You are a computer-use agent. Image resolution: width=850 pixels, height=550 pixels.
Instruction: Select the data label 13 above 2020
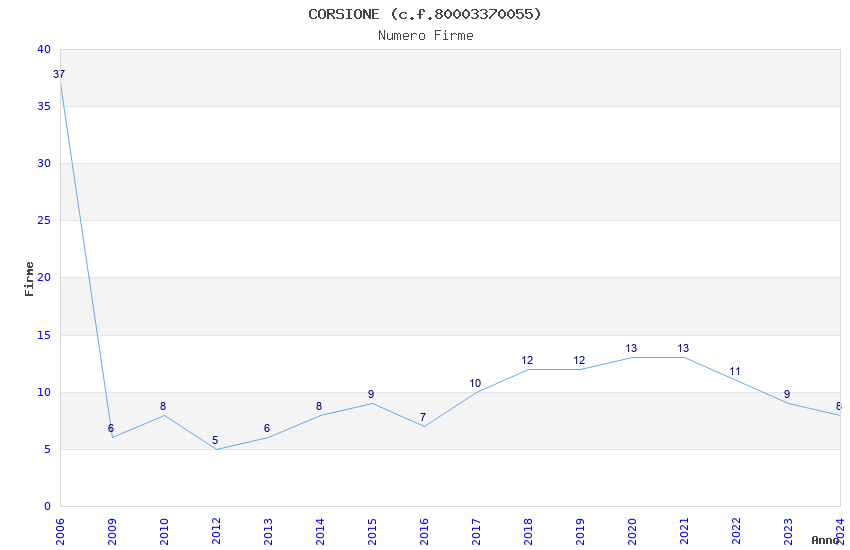(631, 348)
